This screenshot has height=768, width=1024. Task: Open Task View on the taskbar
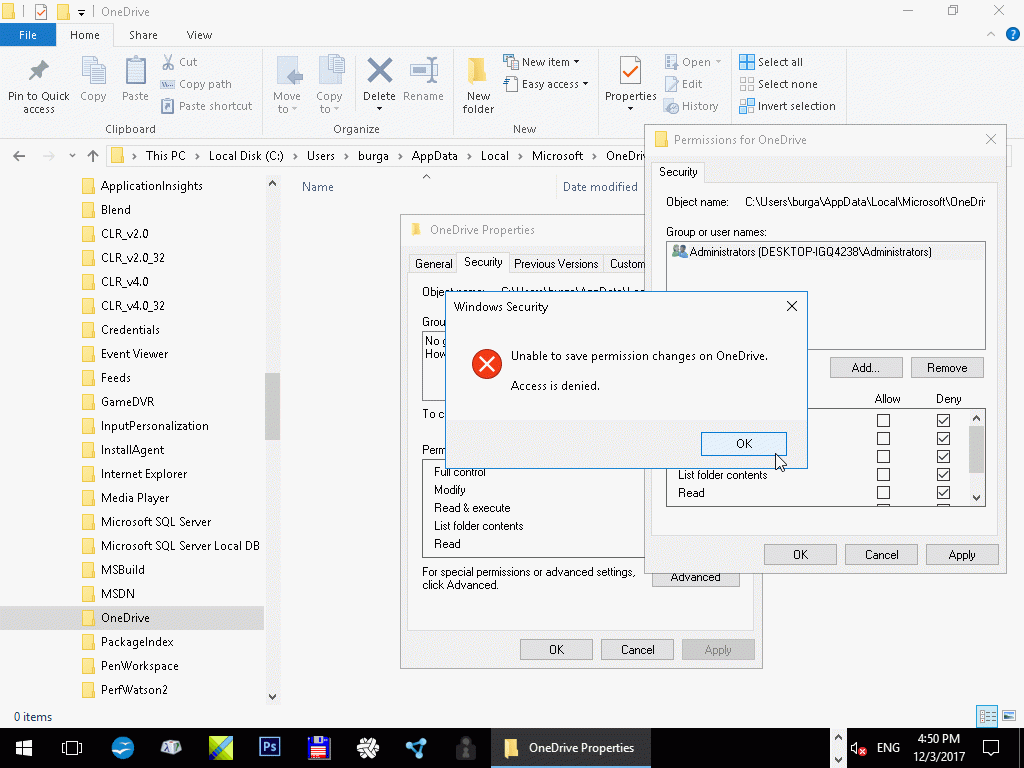pyautogui.click(x=72, y=748)
